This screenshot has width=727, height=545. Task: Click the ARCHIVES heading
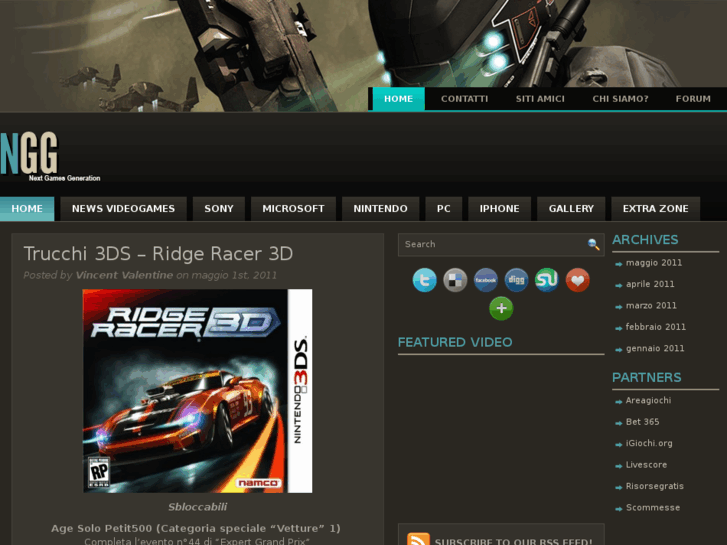tap(645, 240)
